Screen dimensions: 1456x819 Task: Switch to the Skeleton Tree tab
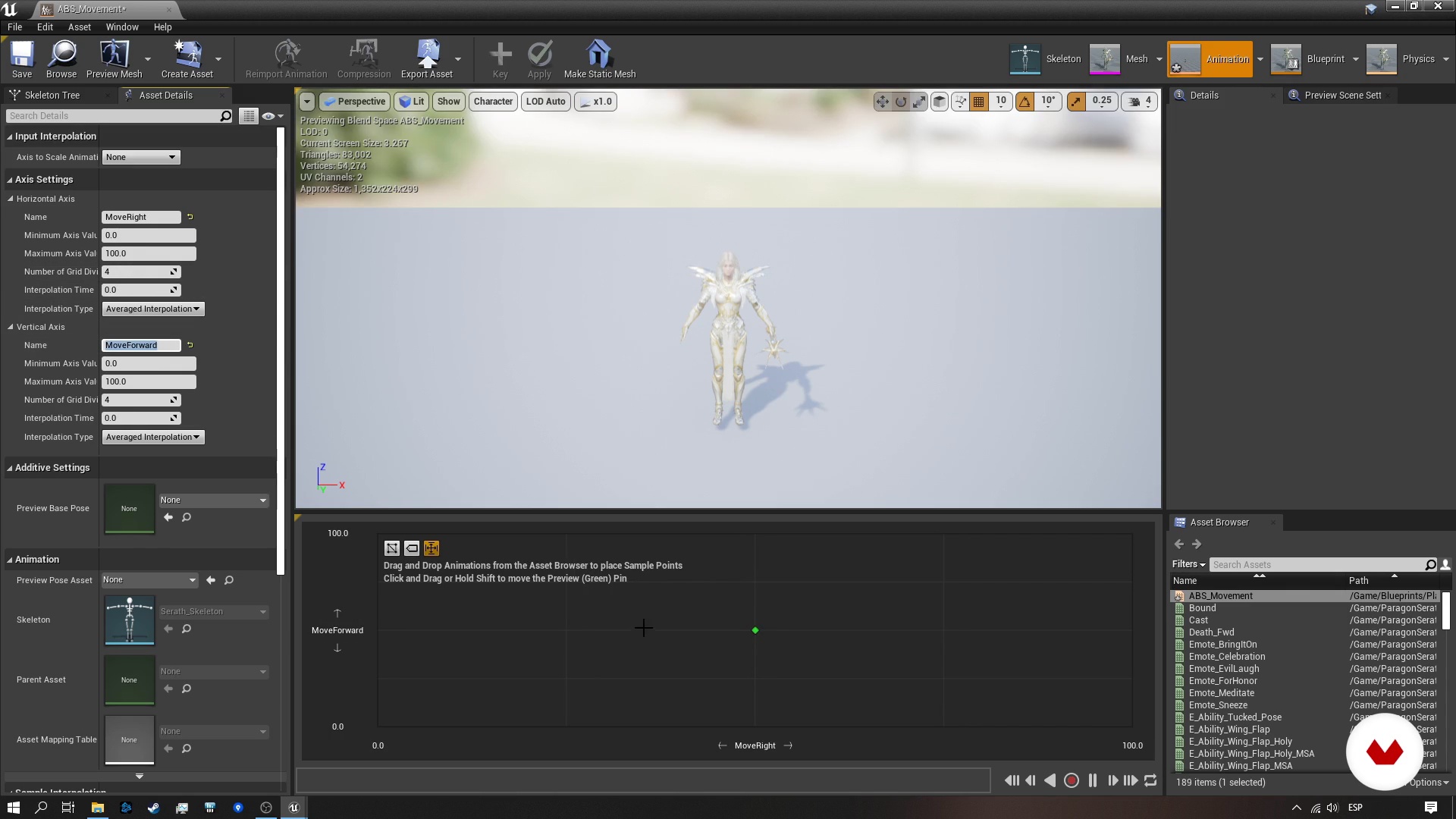[x=52, y=95]
